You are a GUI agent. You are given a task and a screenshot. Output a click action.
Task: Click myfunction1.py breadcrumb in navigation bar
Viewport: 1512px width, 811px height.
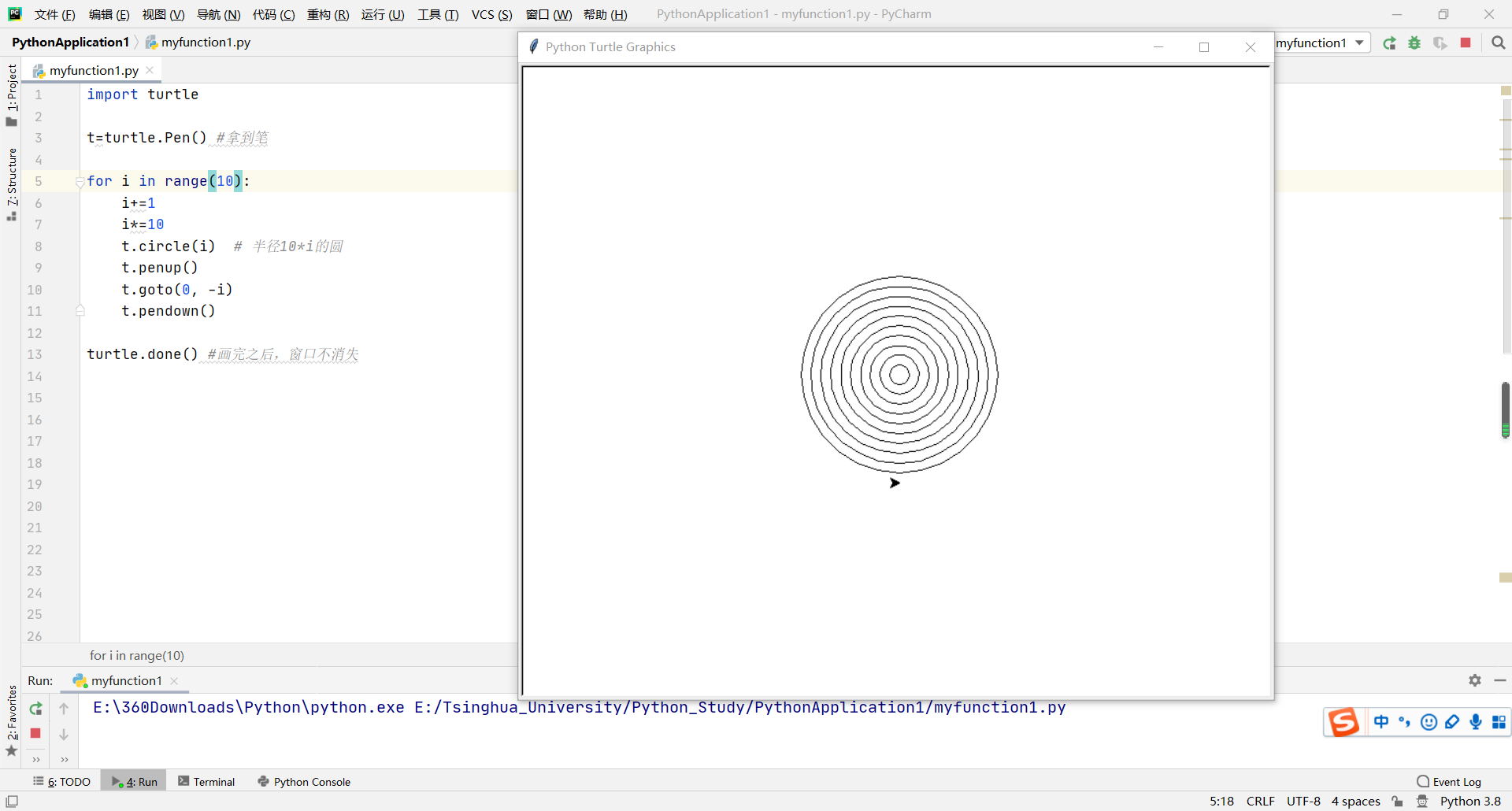[x=198, y=43]
